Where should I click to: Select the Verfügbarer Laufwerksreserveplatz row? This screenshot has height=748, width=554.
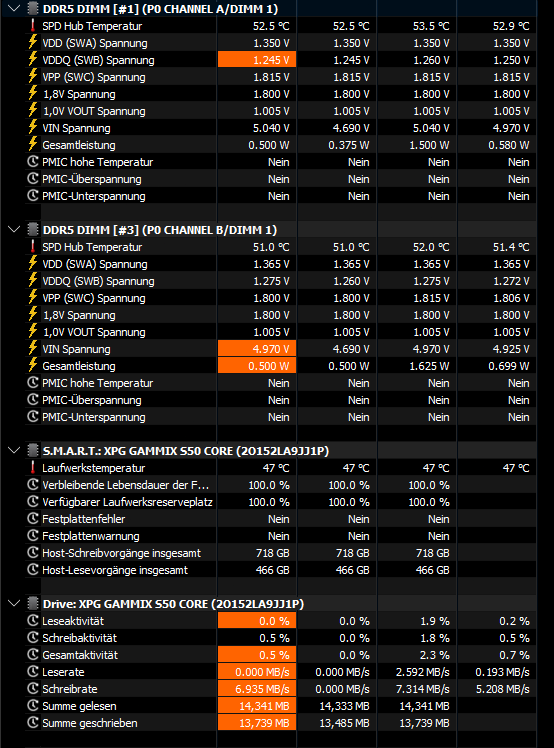click(x=281, y=502)
